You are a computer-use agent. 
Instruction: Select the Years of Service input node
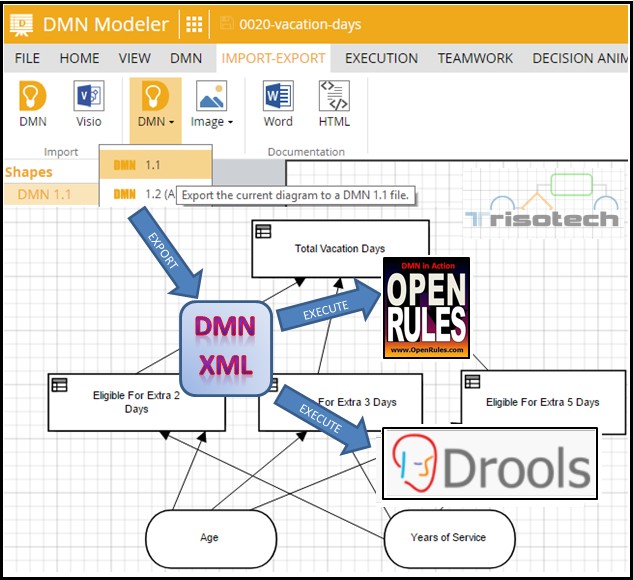447,537
